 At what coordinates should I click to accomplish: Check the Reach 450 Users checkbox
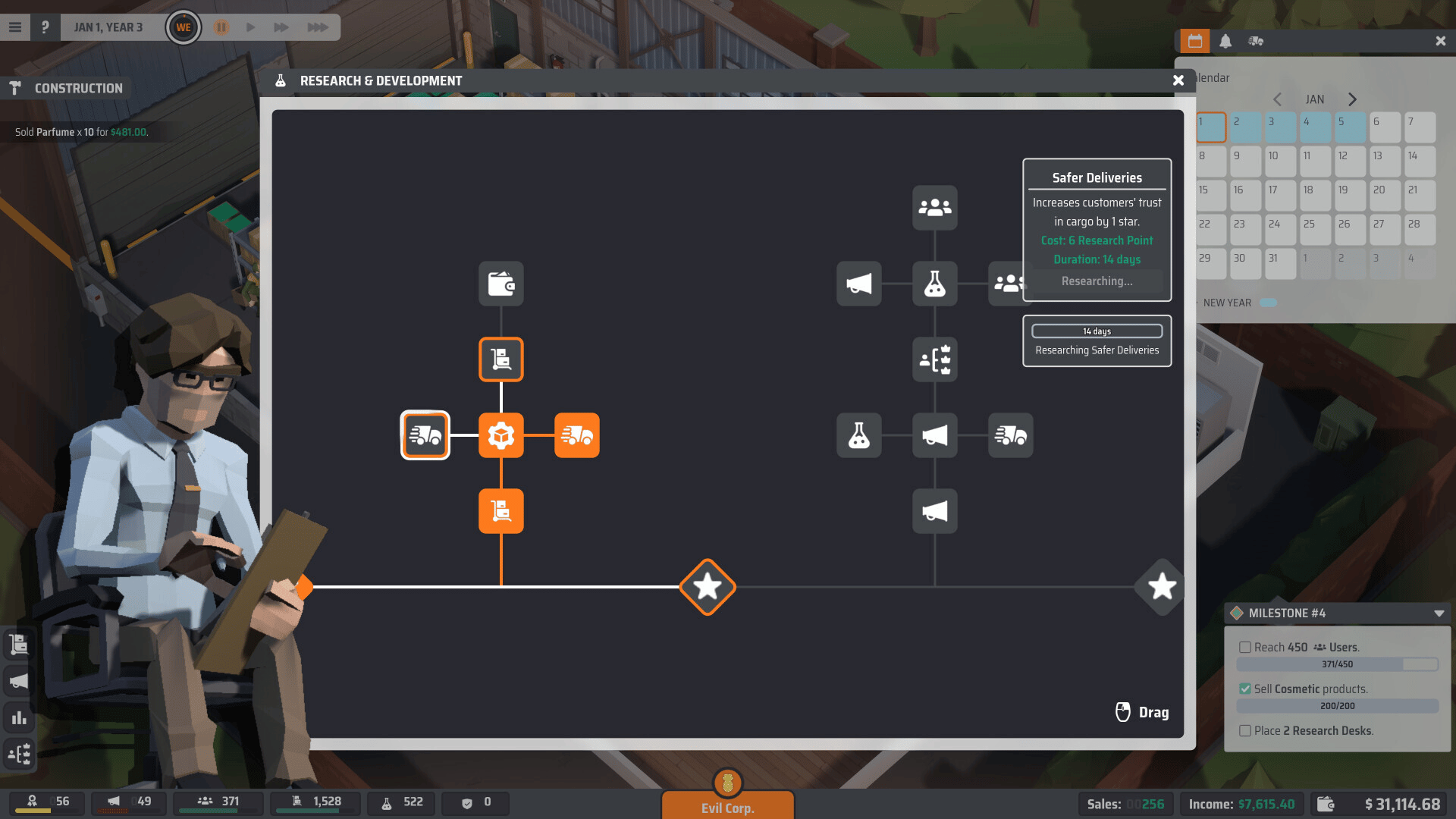click(1245, 647)
